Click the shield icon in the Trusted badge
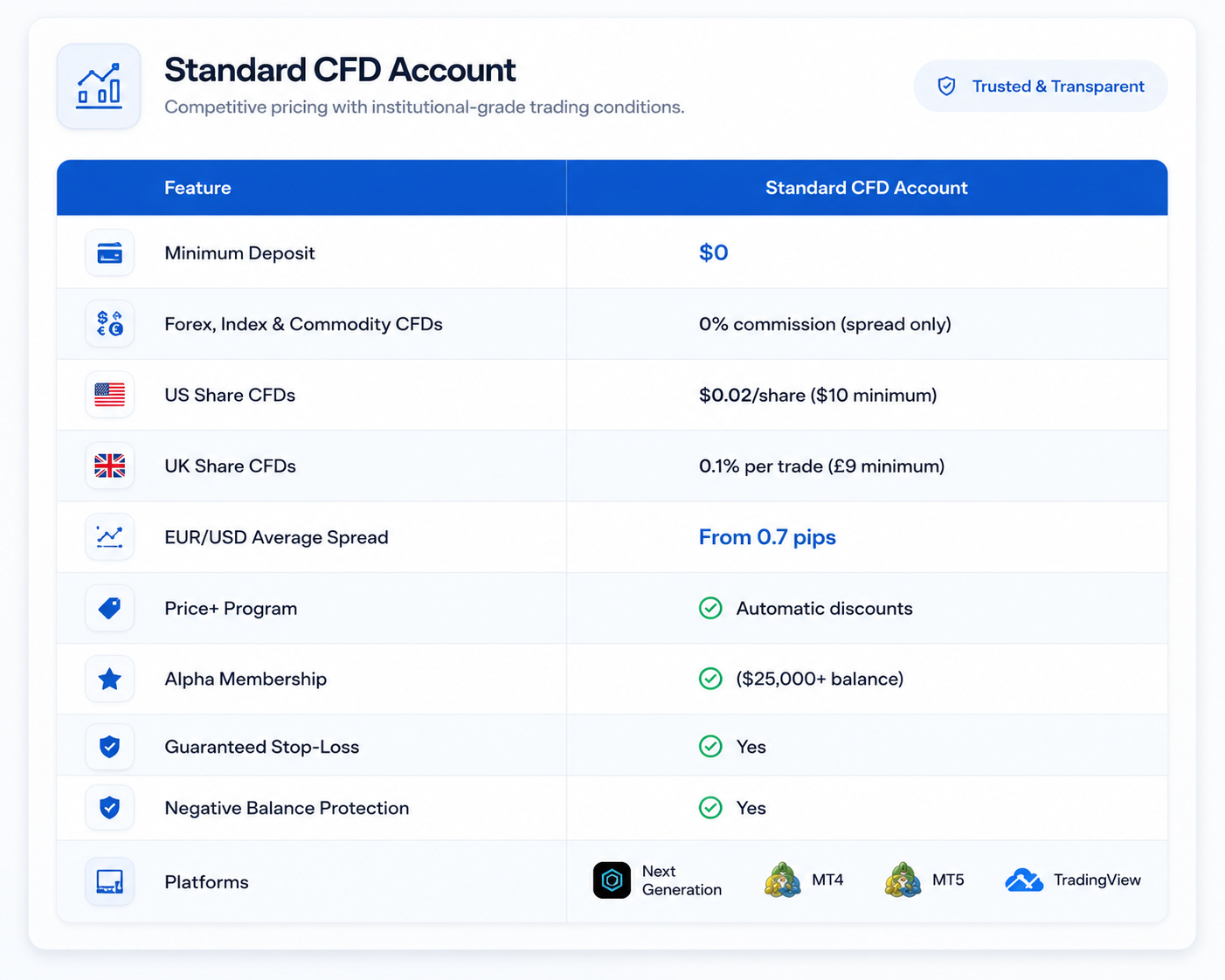The width and height of the screenshot is (1225, 980). pos(946,86)
